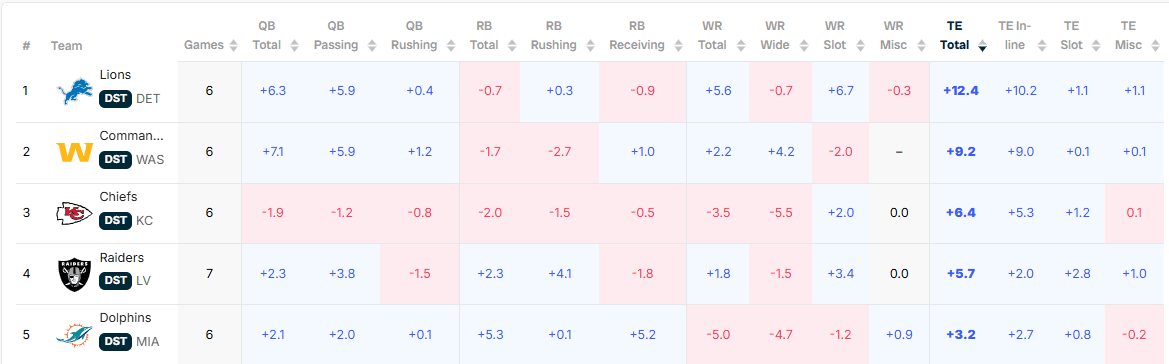Sort by WR Slot column header

[835, 36]
